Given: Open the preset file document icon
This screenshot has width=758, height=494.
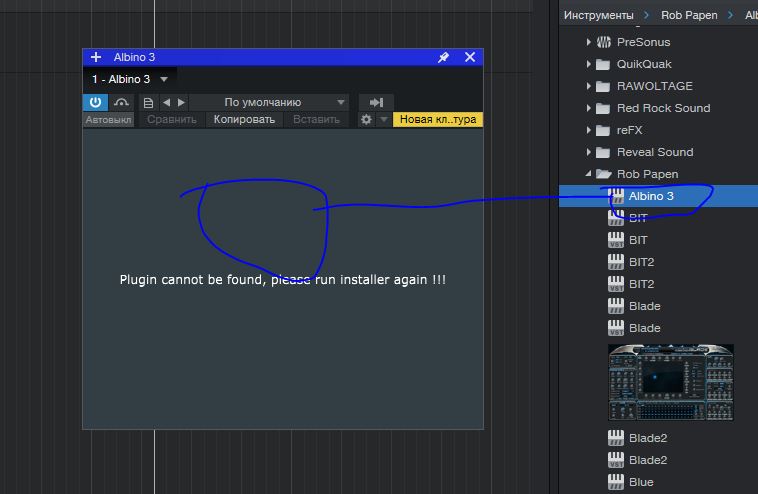Looking at the screenshot, I should [148, 102].
